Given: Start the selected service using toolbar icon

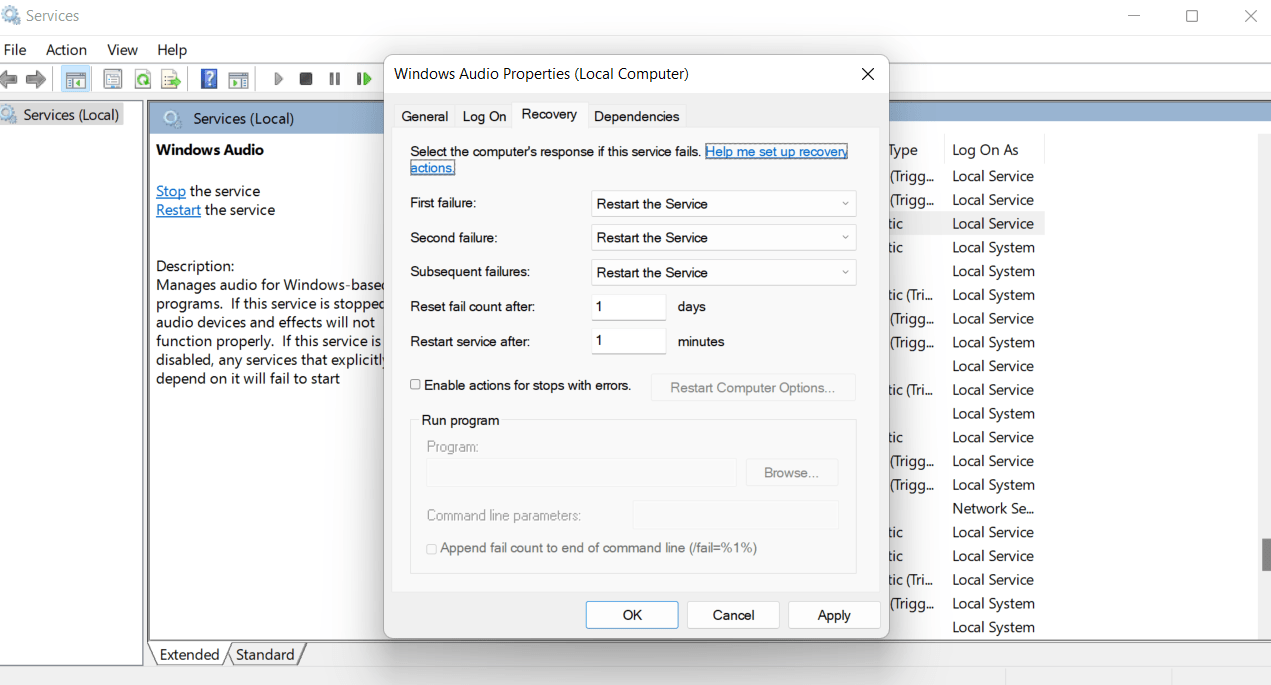Looking at the screenshot, I should [277, 78].
